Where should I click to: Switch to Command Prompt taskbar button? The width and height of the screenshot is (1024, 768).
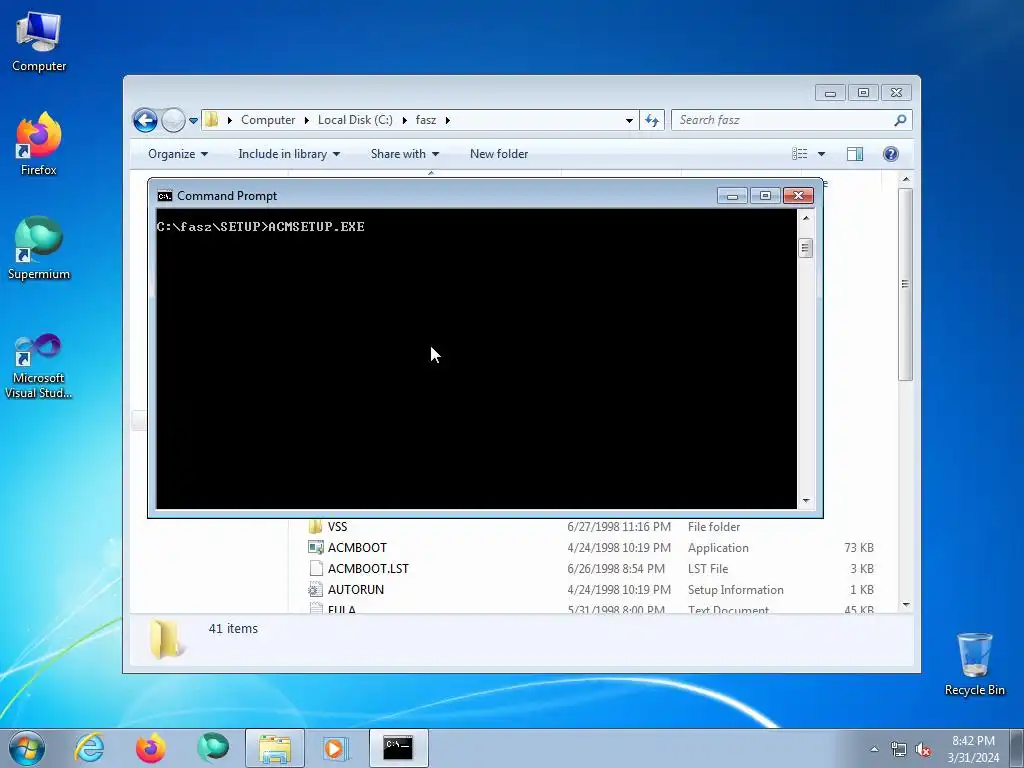tap(398, 748)
